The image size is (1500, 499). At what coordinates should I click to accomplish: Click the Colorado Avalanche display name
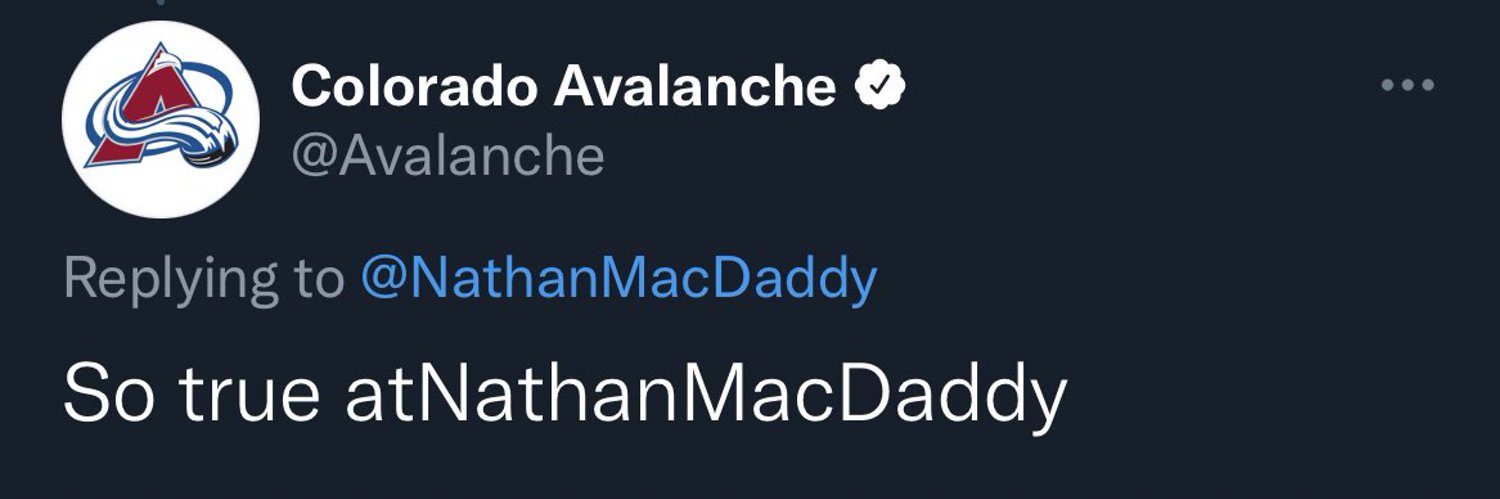coord(563,88)
